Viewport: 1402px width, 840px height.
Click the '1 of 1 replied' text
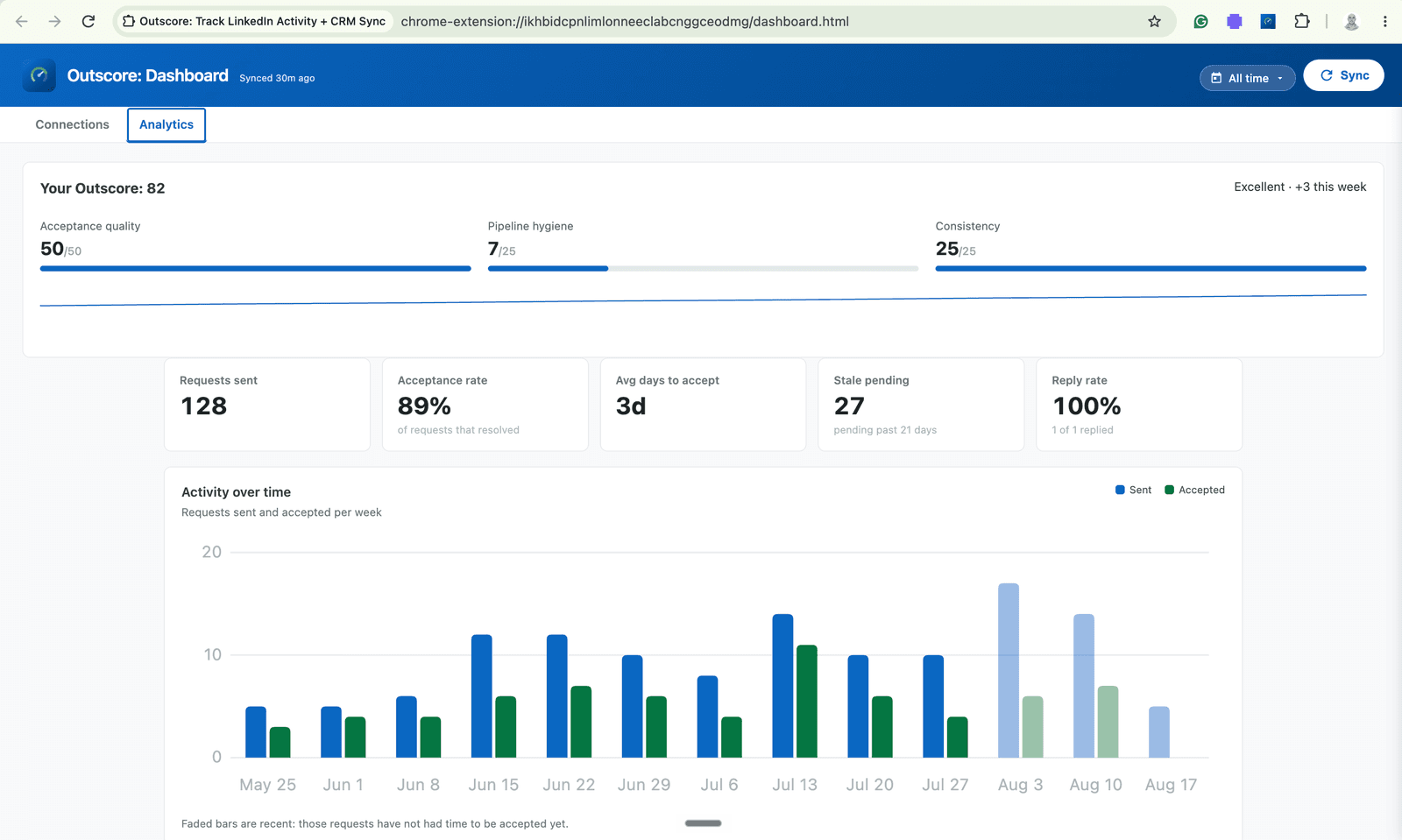point(1082,430)
